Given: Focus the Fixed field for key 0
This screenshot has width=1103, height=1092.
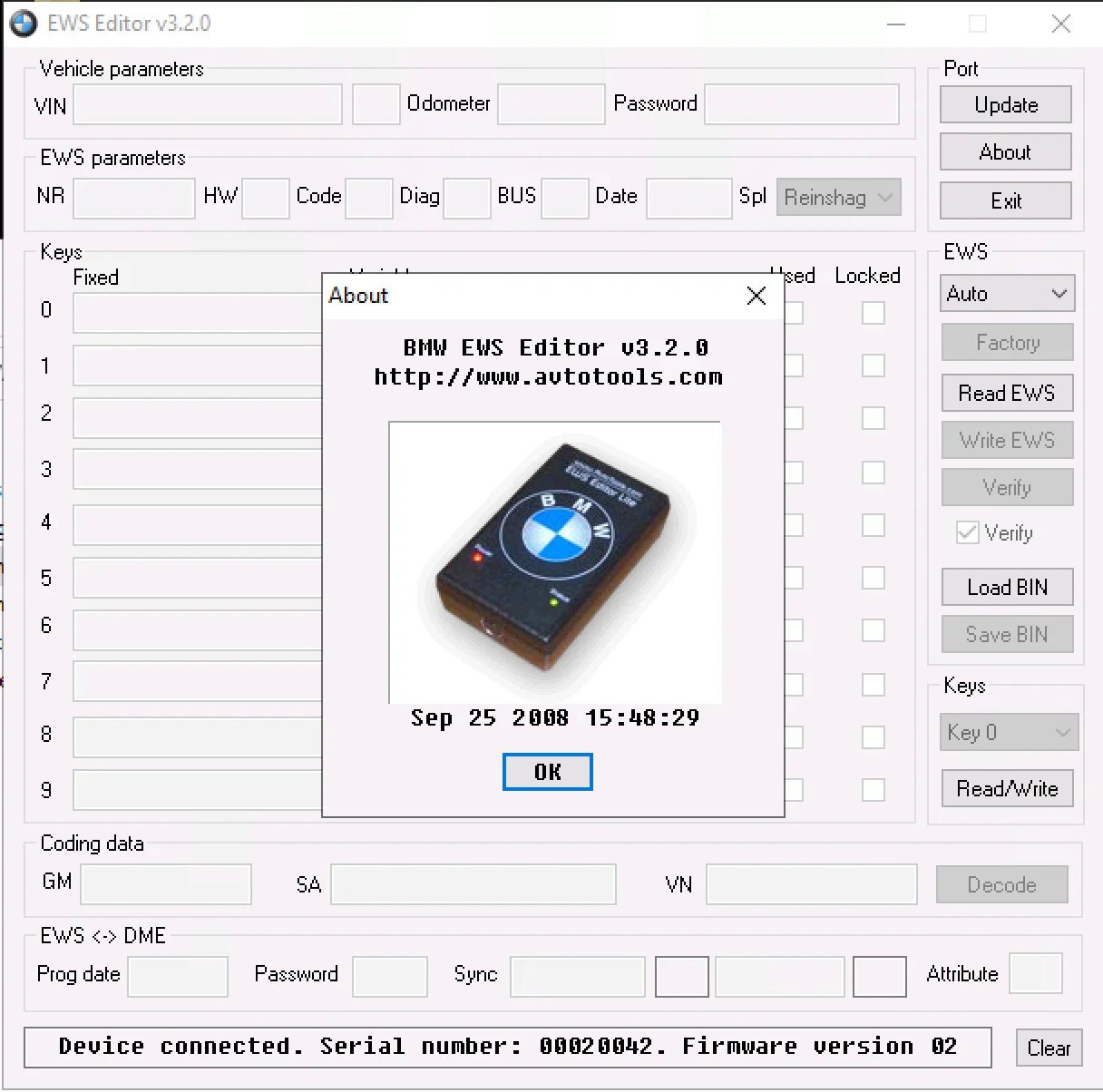Looking at the screenshot, I should pos(198,313).
